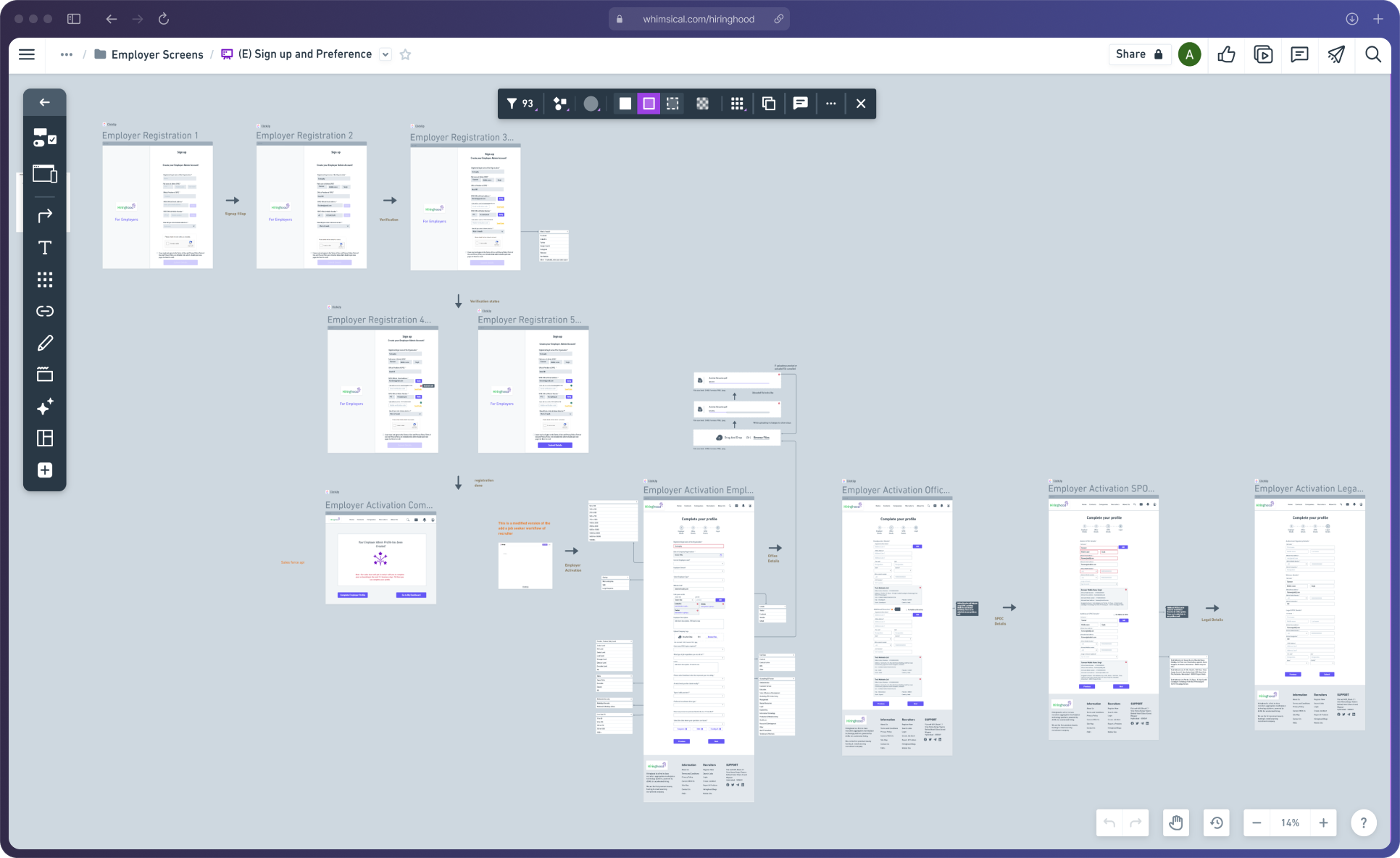Enable the checkered transparent fill option
The height and width of the screenshot is (858, 1400).
point(703,104)
